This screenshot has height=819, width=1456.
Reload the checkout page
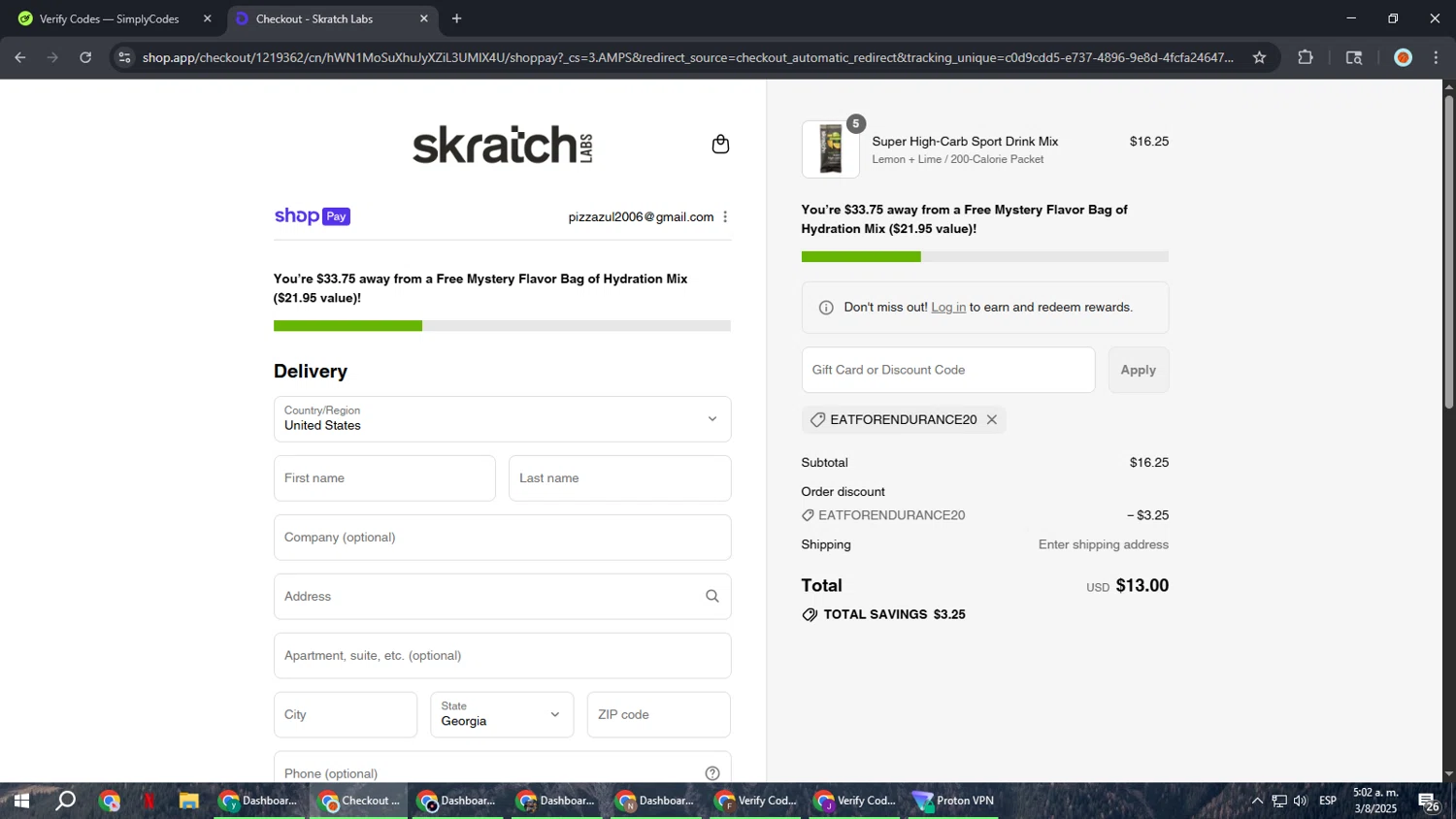85,57
